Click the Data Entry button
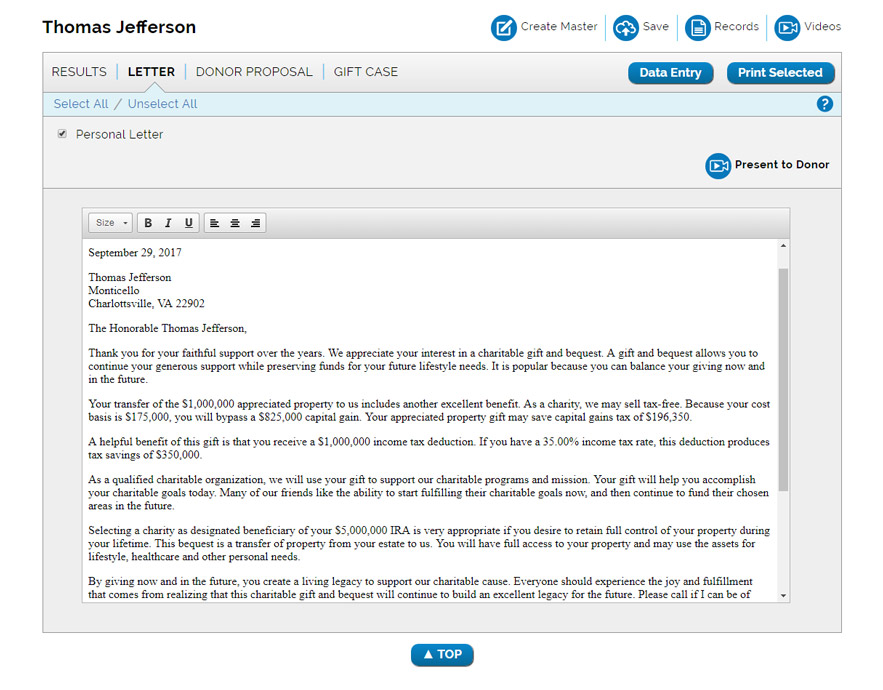Image resolution: width=883 pixels, height=690 pixels. tap(670, 73)
